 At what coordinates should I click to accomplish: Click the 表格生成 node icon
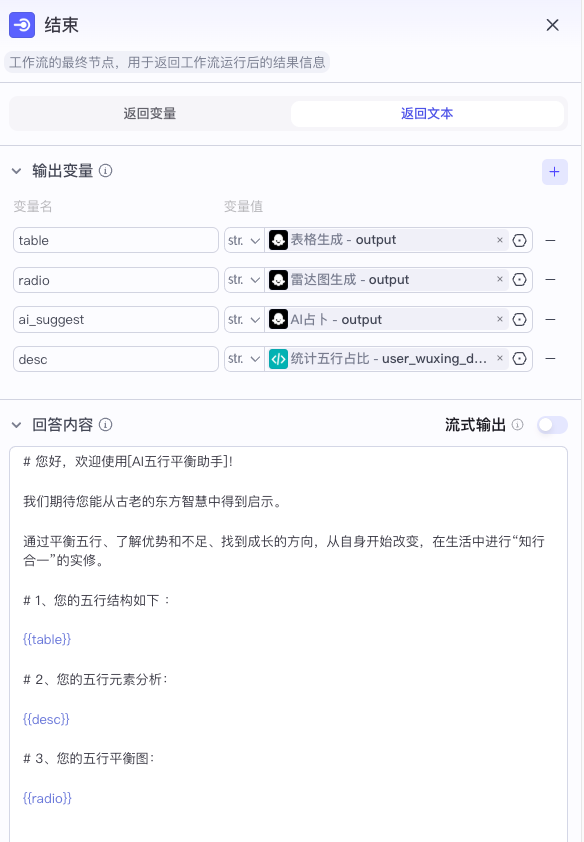coord(278,240)
